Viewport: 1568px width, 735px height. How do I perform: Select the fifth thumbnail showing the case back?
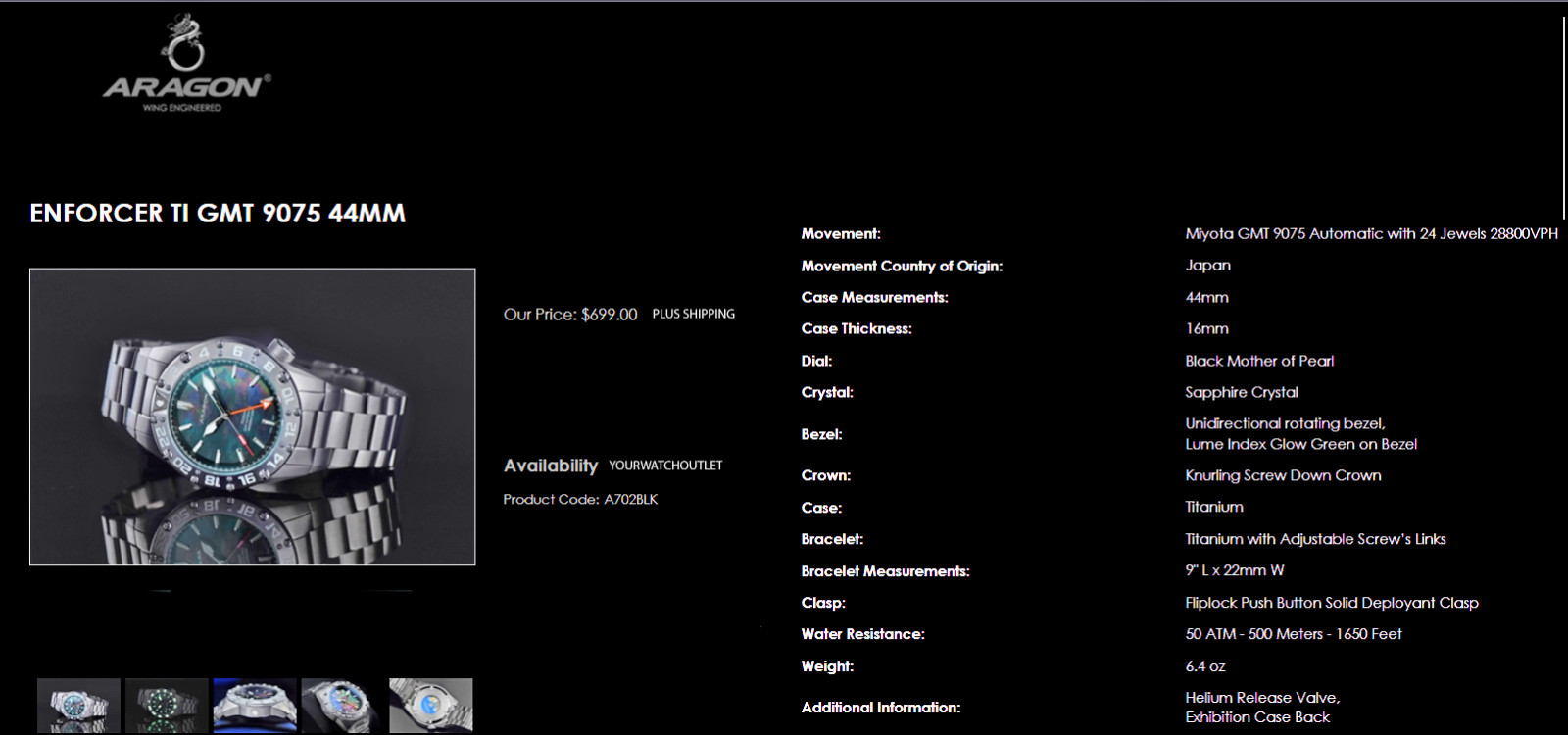tap(431, 706)
